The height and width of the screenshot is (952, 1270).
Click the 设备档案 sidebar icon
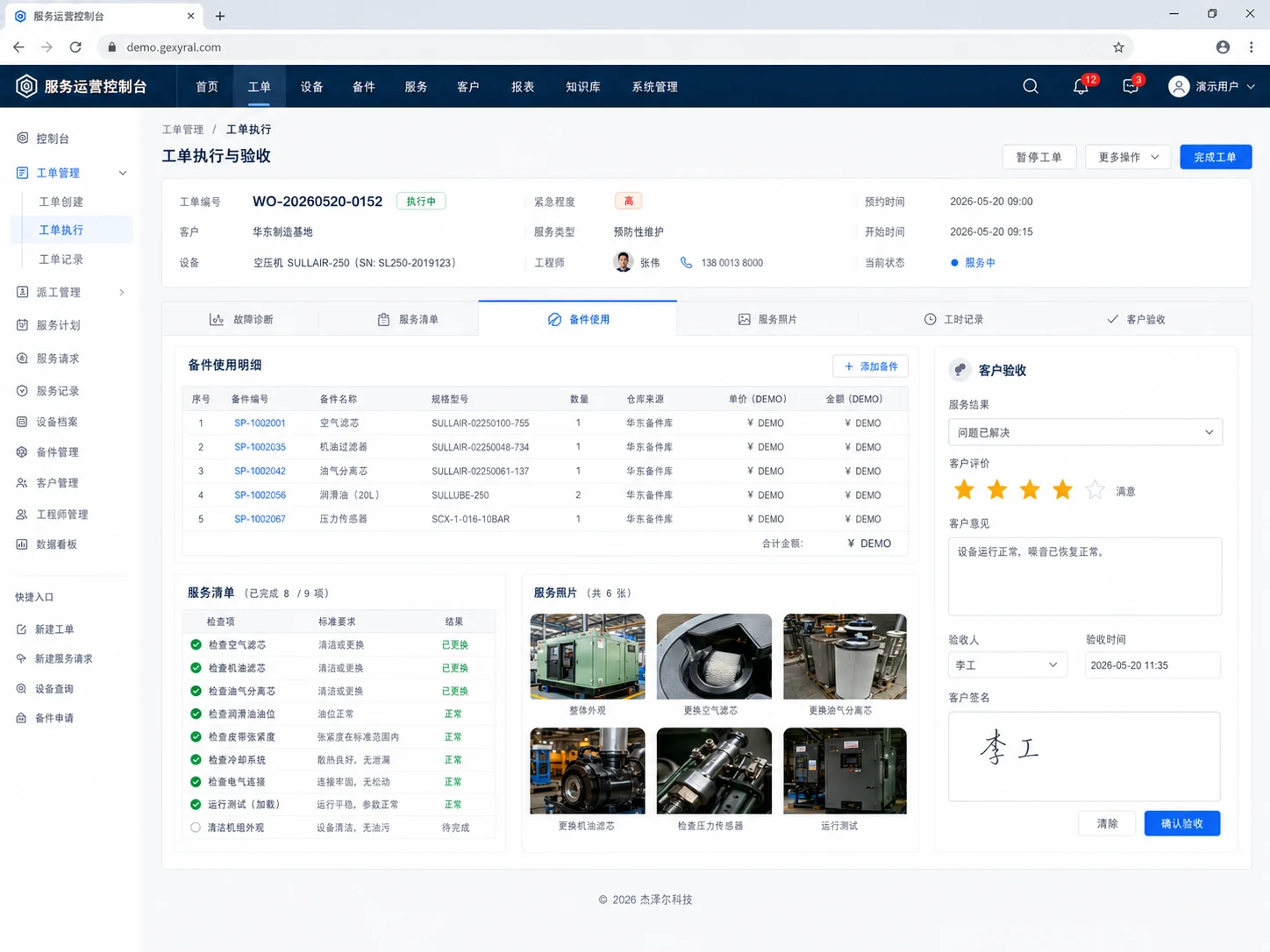point(23,422)
